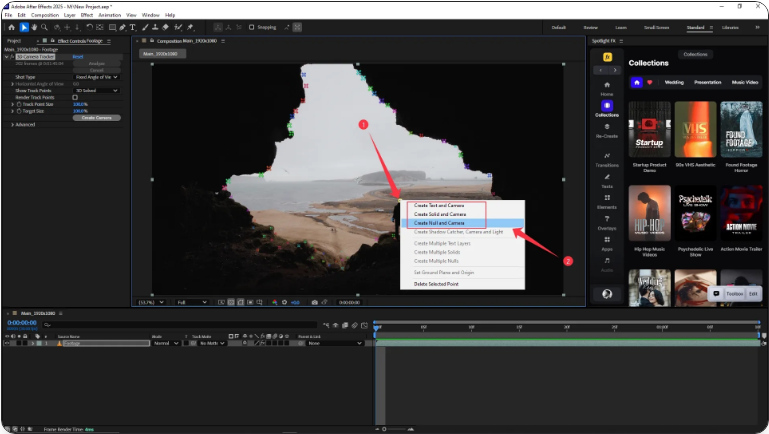Select the Type tool
This screenshot has height=434, width=769.
click(x=132, y=27)
